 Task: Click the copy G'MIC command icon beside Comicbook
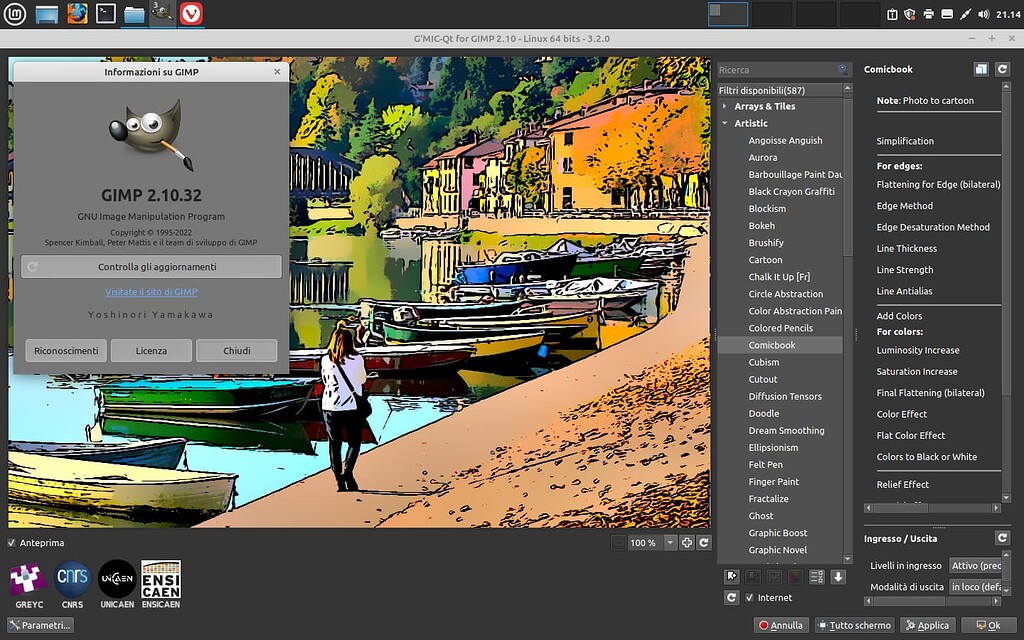click(981, 68)
